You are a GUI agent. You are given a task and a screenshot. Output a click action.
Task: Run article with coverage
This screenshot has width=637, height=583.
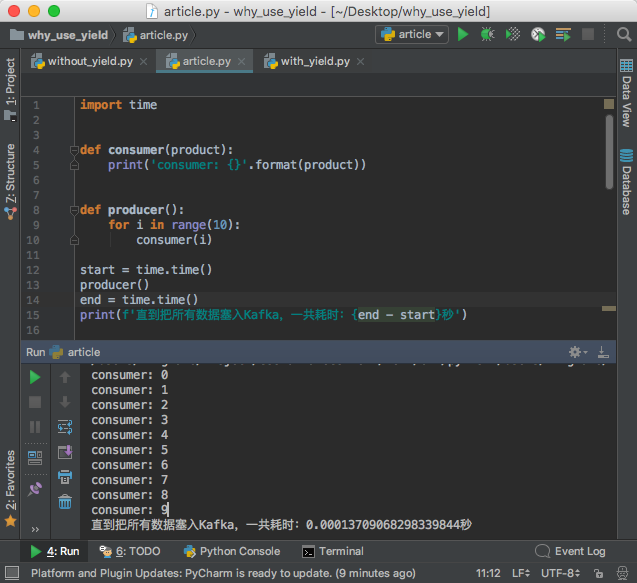(x=513, y=34)
